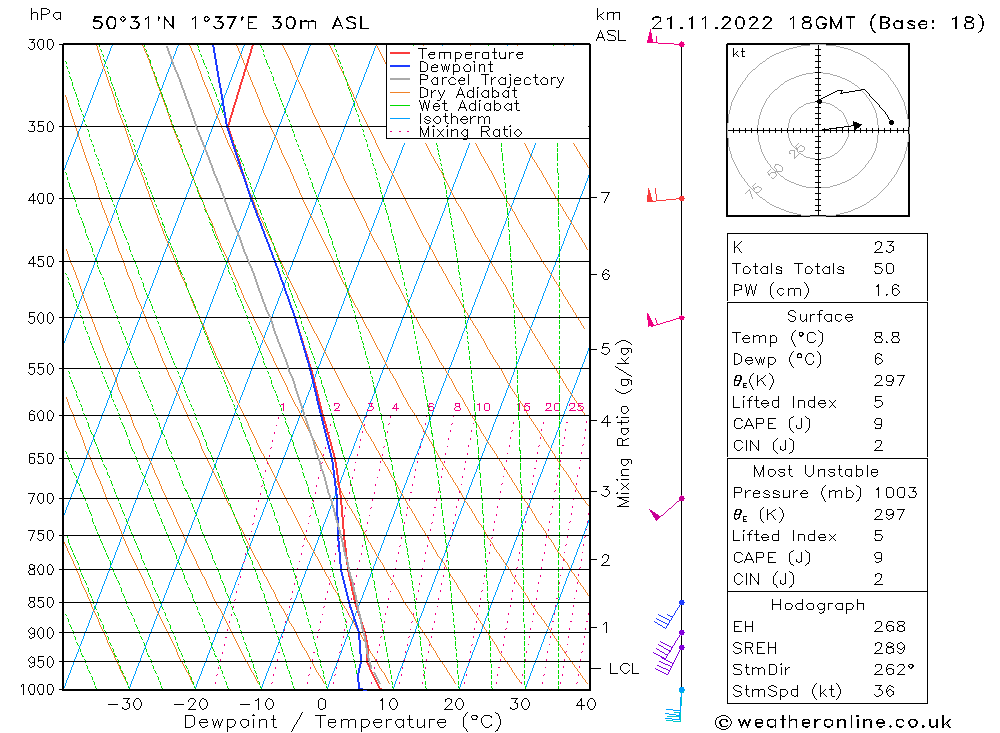
Task: Click the magenta wind barb at 700 hPa
Action: click(666, 508)
